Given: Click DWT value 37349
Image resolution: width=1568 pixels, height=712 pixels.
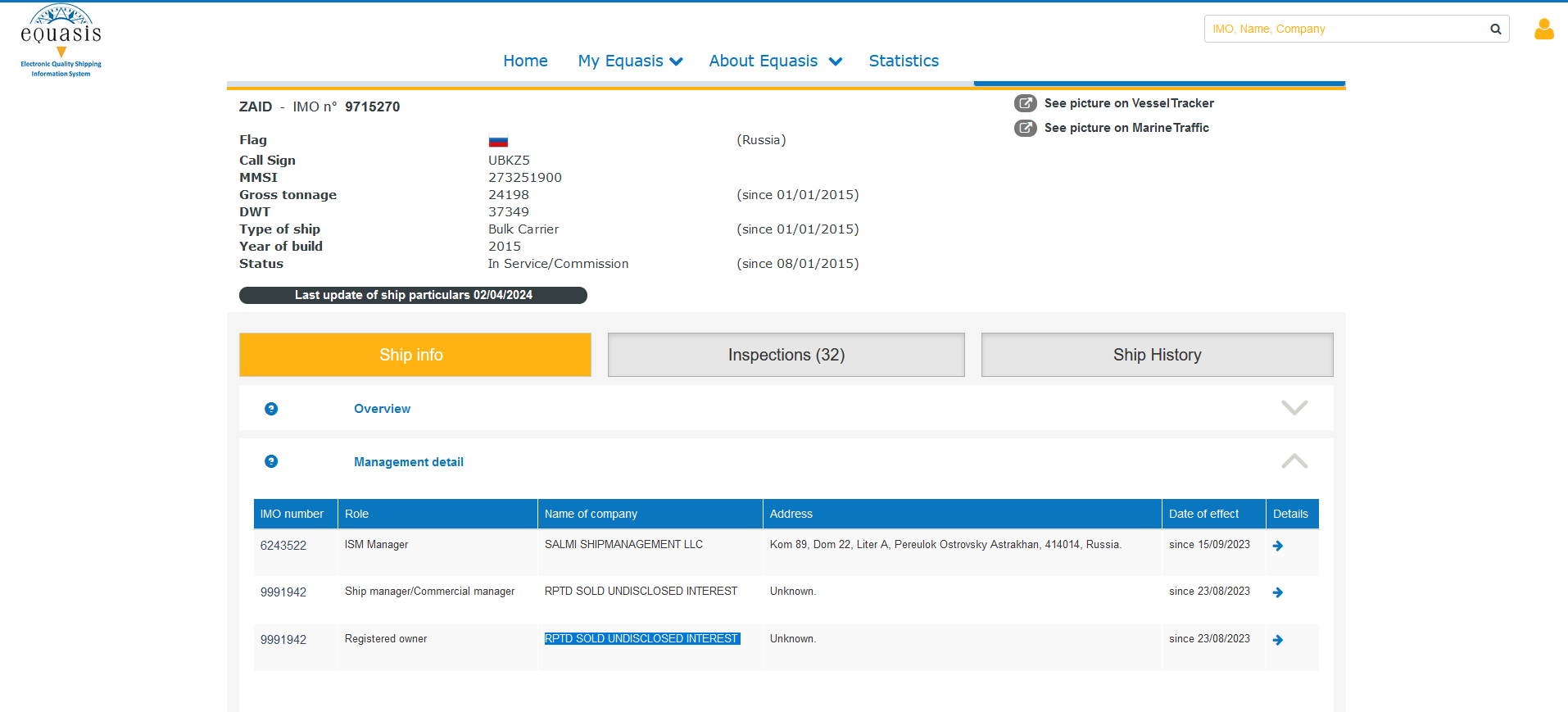Looking at the screenshot, I should click(509, 212).
